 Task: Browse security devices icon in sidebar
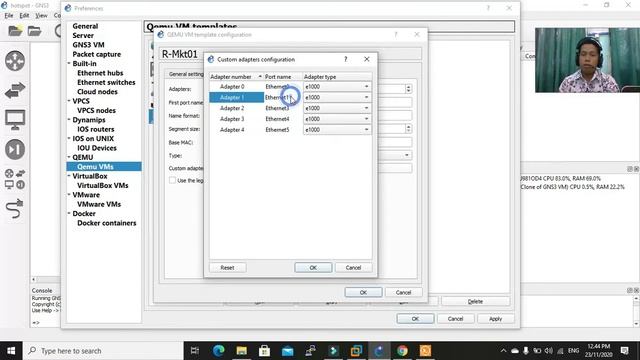15,149
